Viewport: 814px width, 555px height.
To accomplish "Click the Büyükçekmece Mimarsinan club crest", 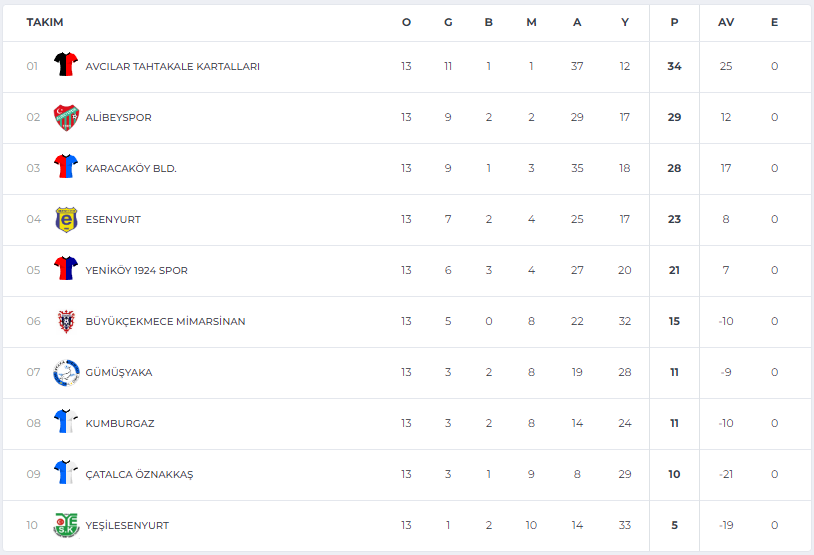I will pyautogui.click(x=66, y=321).
